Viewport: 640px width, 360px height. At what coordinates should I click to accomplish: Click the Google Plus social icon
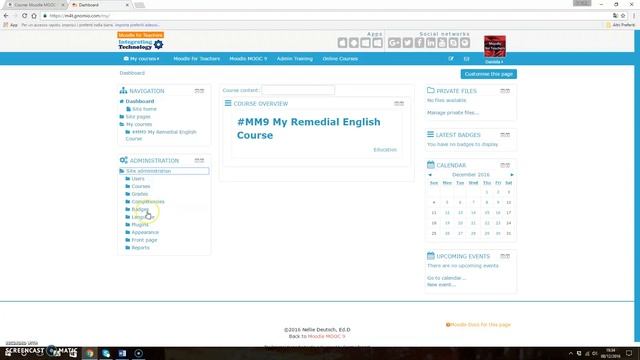(394, 43)
